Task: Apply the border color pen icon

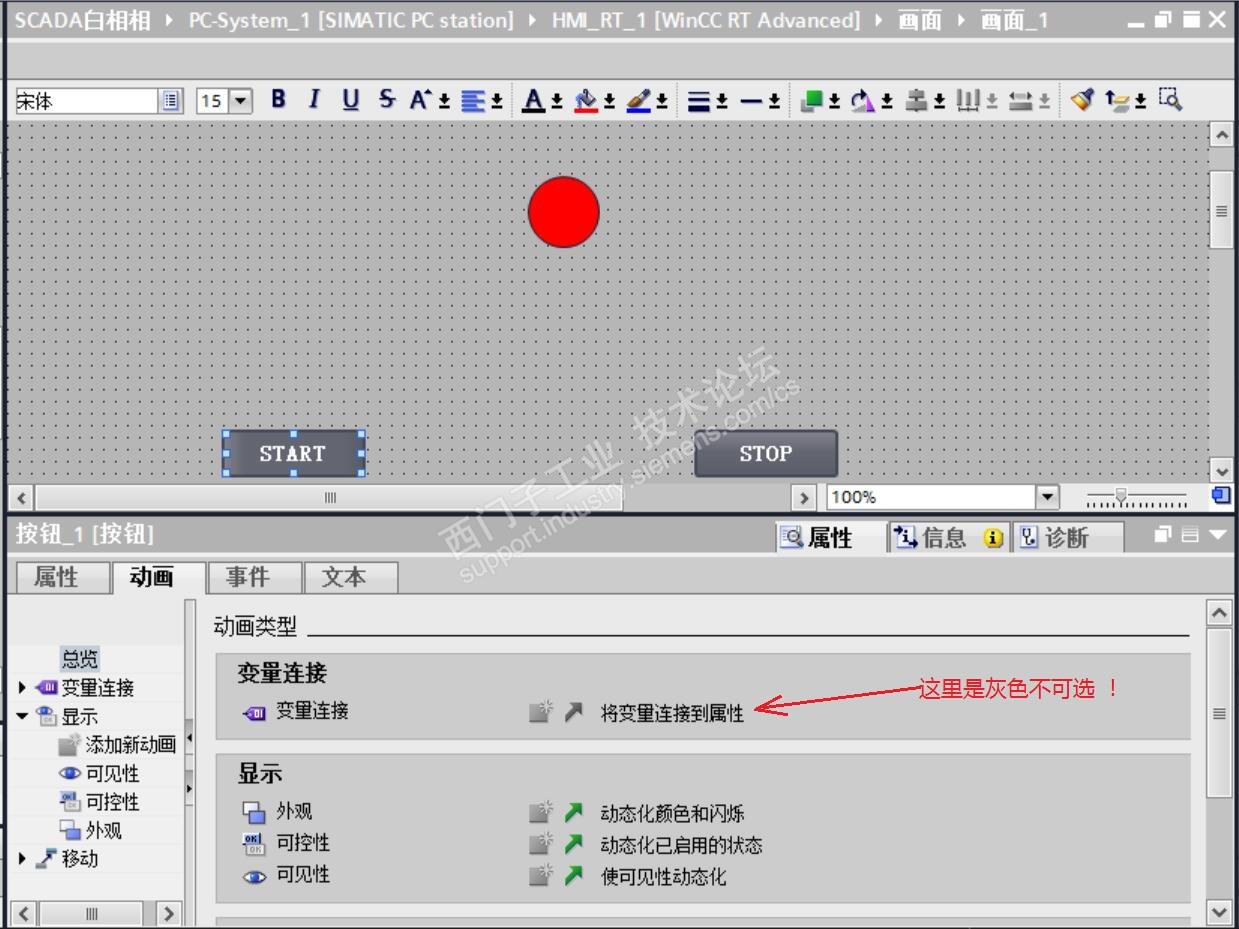Action: click(639, 100)
